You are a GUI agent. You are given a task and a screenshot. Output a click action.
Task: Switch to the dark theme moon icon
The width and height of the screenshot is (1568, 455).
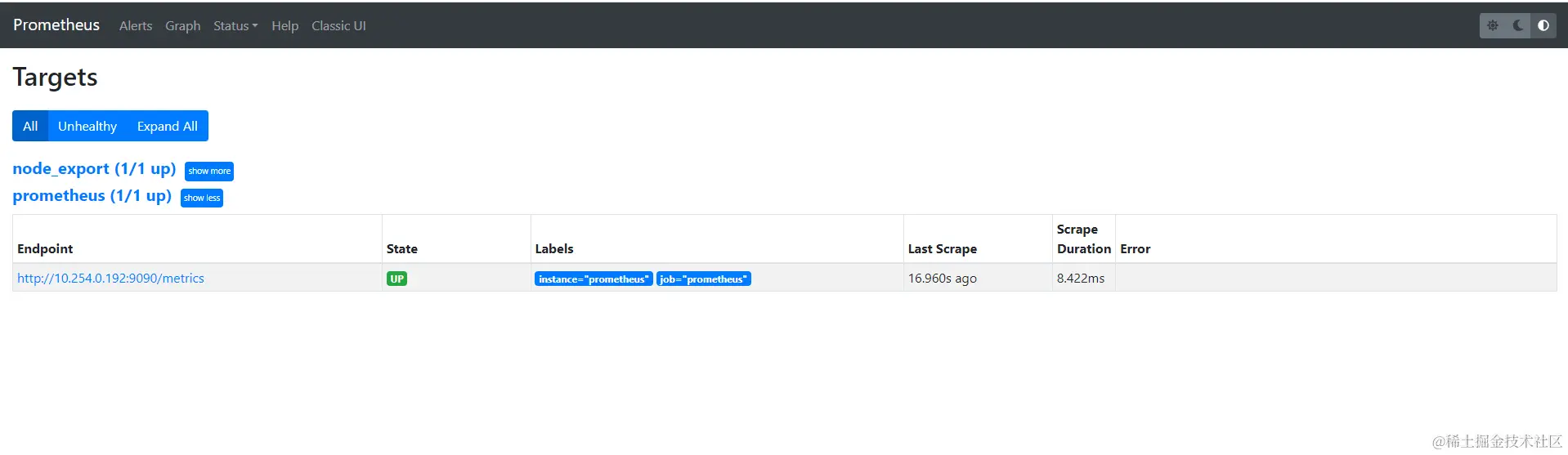click(x=1518, y=25)
